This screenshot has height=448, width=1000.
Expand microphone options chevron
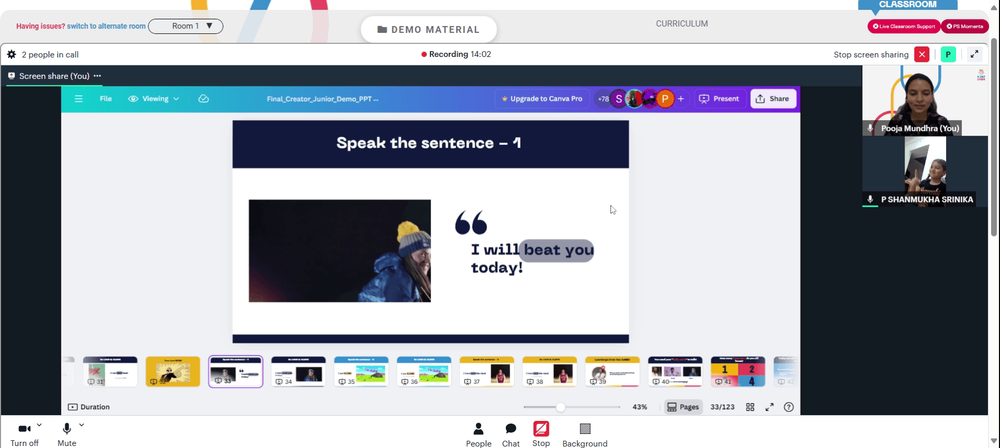coord(81,425)
